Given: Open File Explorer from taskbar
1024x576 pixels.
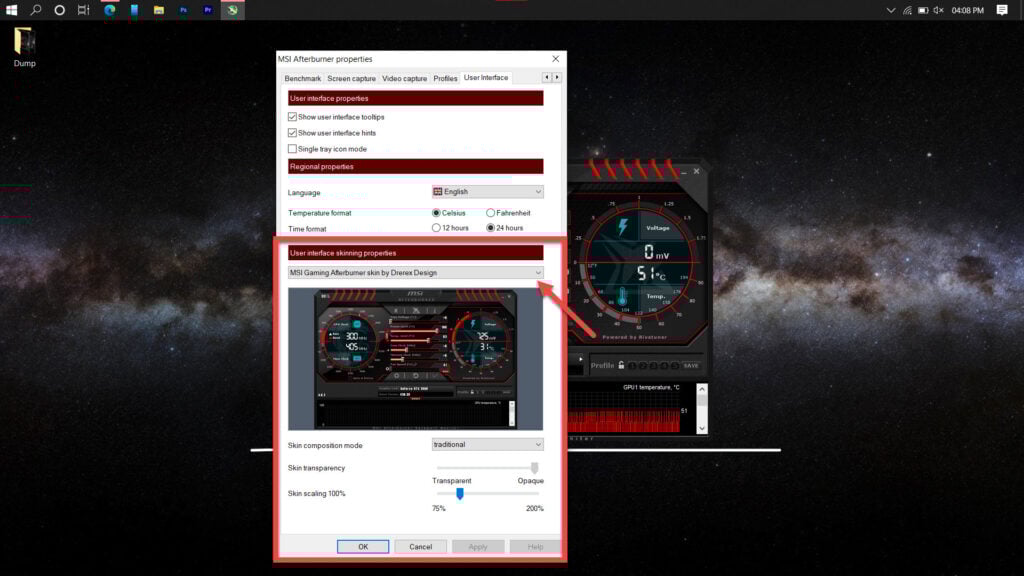Looking at the screenshot, I should coord(159,10).
